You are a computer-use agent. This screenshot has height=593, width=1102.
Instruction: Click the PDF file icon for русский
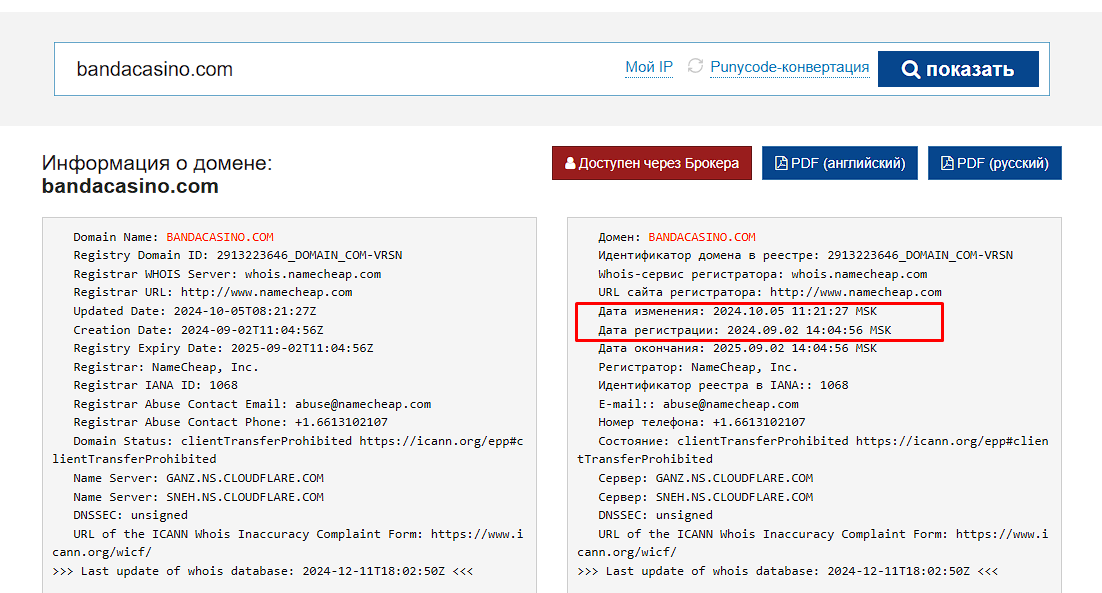[947, 163]
